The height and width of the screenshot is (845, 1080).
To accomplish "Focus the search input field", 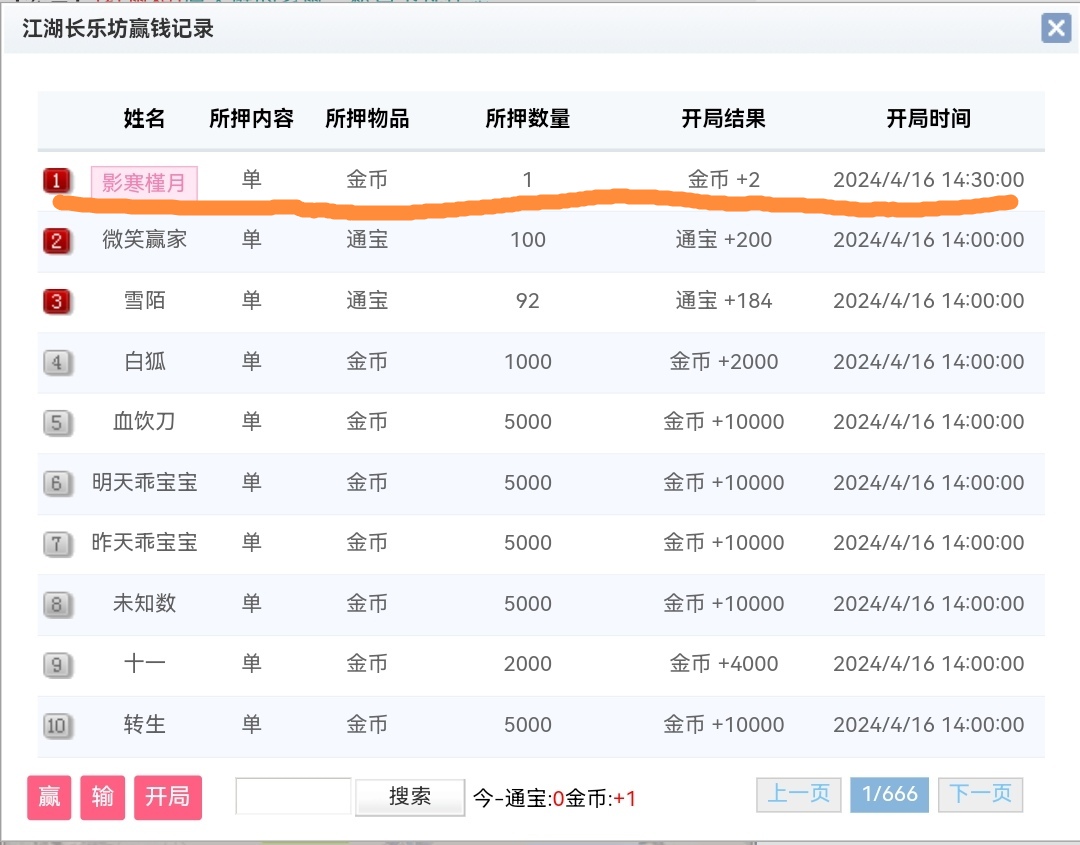I will pos(293,796).
